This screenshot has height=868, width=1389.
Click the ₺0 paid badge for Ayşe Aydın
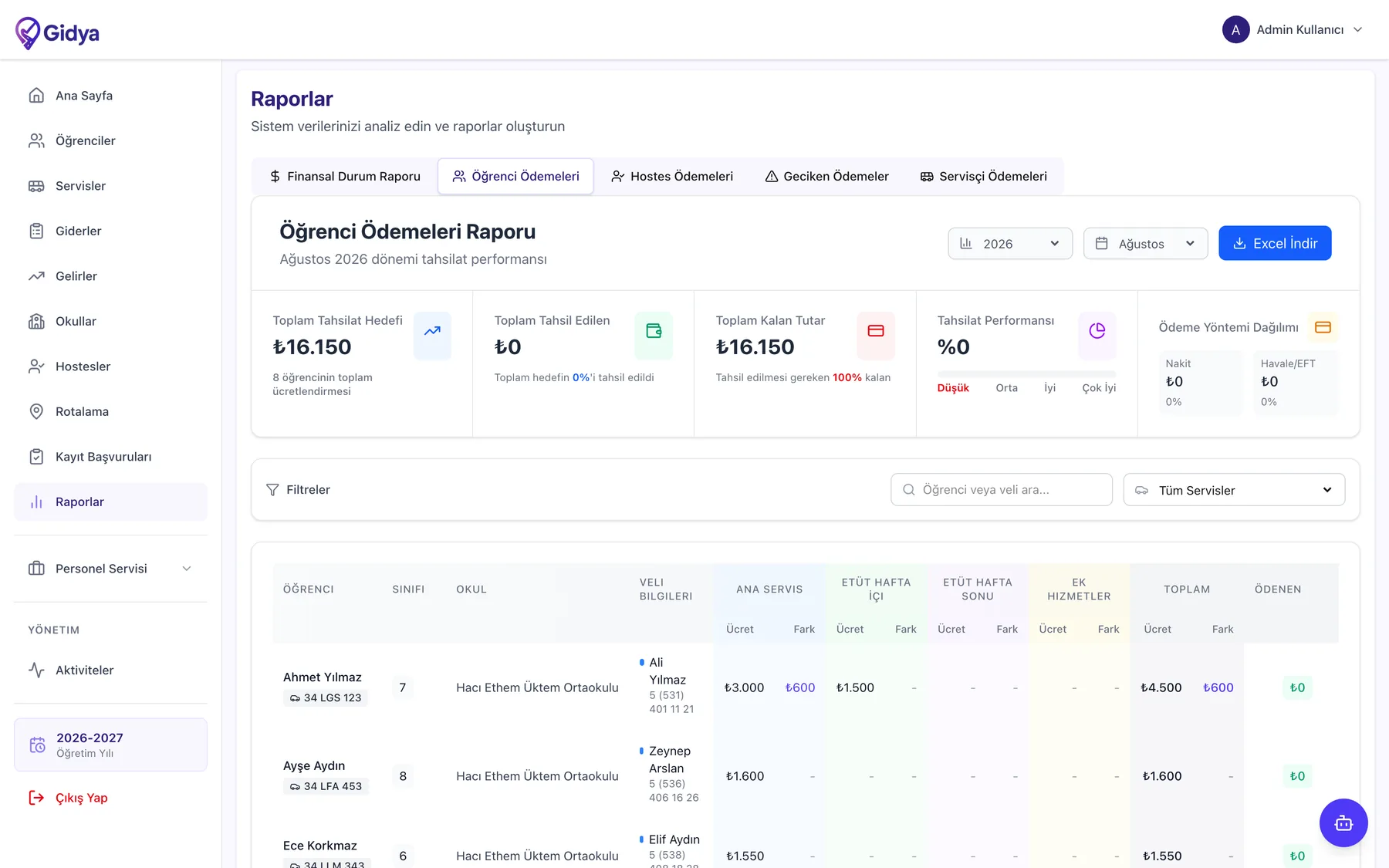click(x=1297, y=776)
